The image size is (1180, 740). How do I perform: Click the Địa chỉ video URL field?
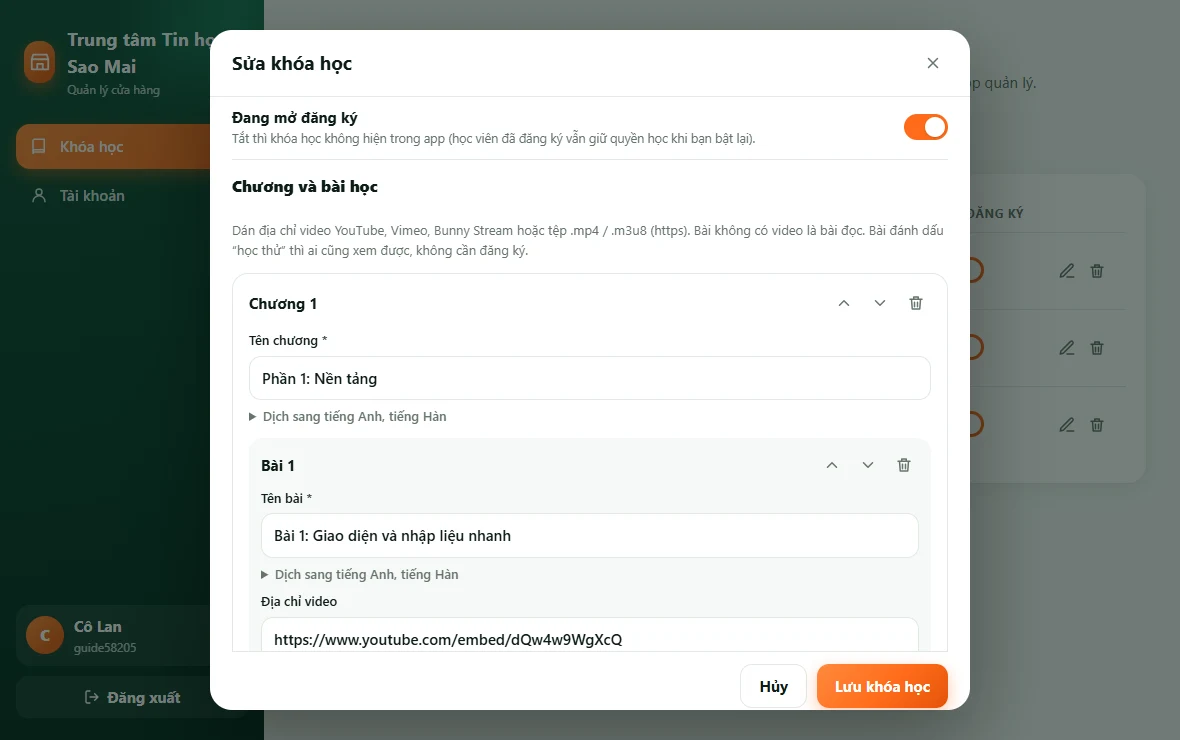click(x=590, y=635)
